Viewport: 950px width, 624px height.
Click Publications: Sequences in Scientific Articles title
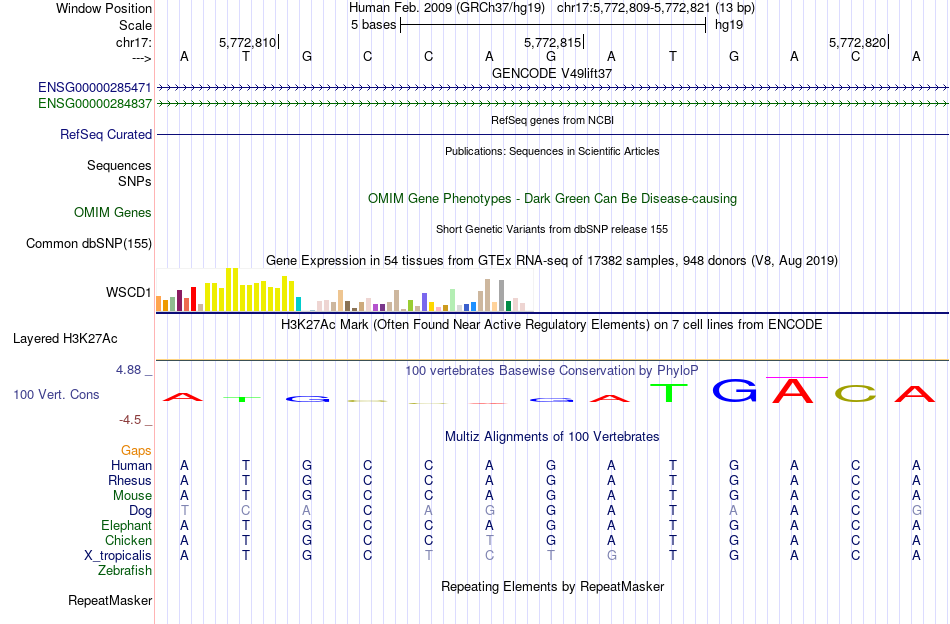(552, 151)
